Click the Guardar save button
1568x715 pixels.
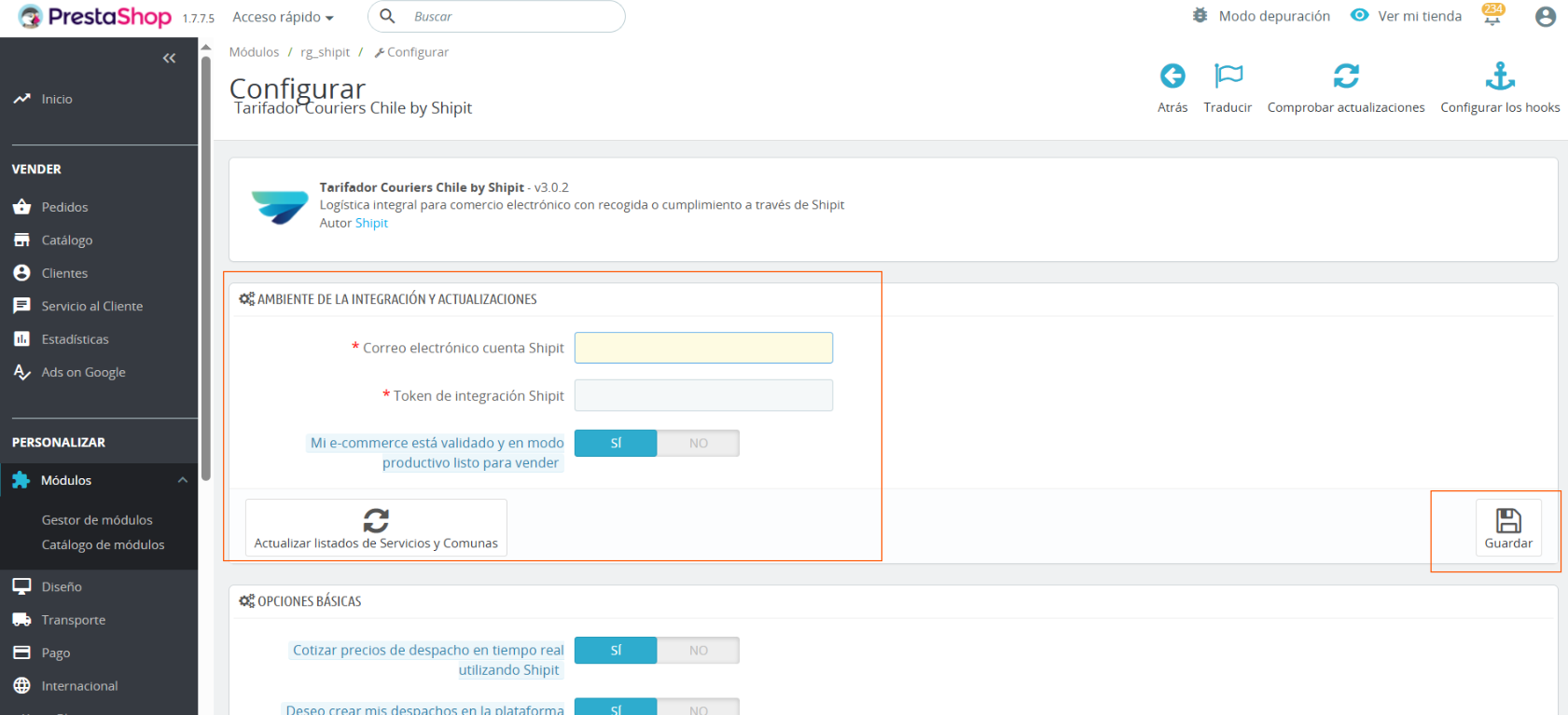pyautogui.click(x=1508, y=528)
